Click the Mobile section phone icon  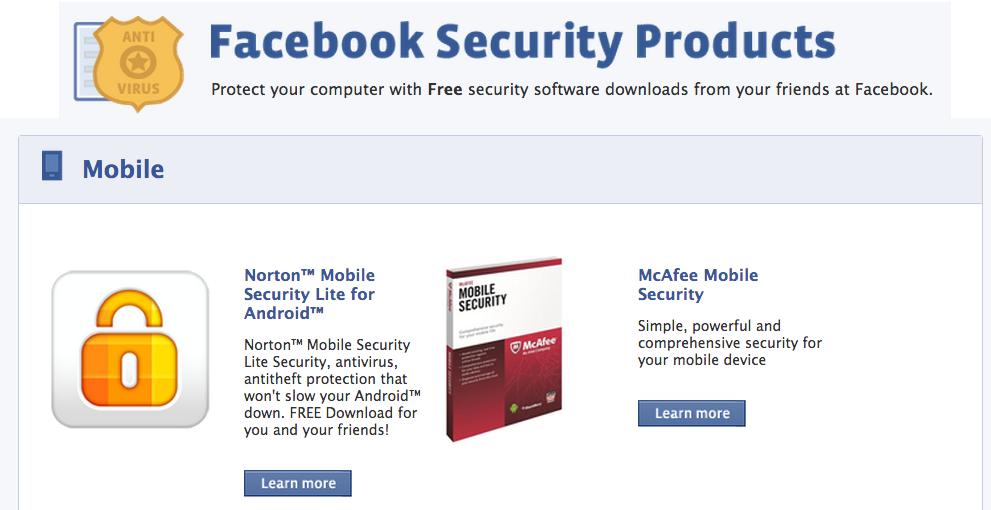(x=52, y=166)
